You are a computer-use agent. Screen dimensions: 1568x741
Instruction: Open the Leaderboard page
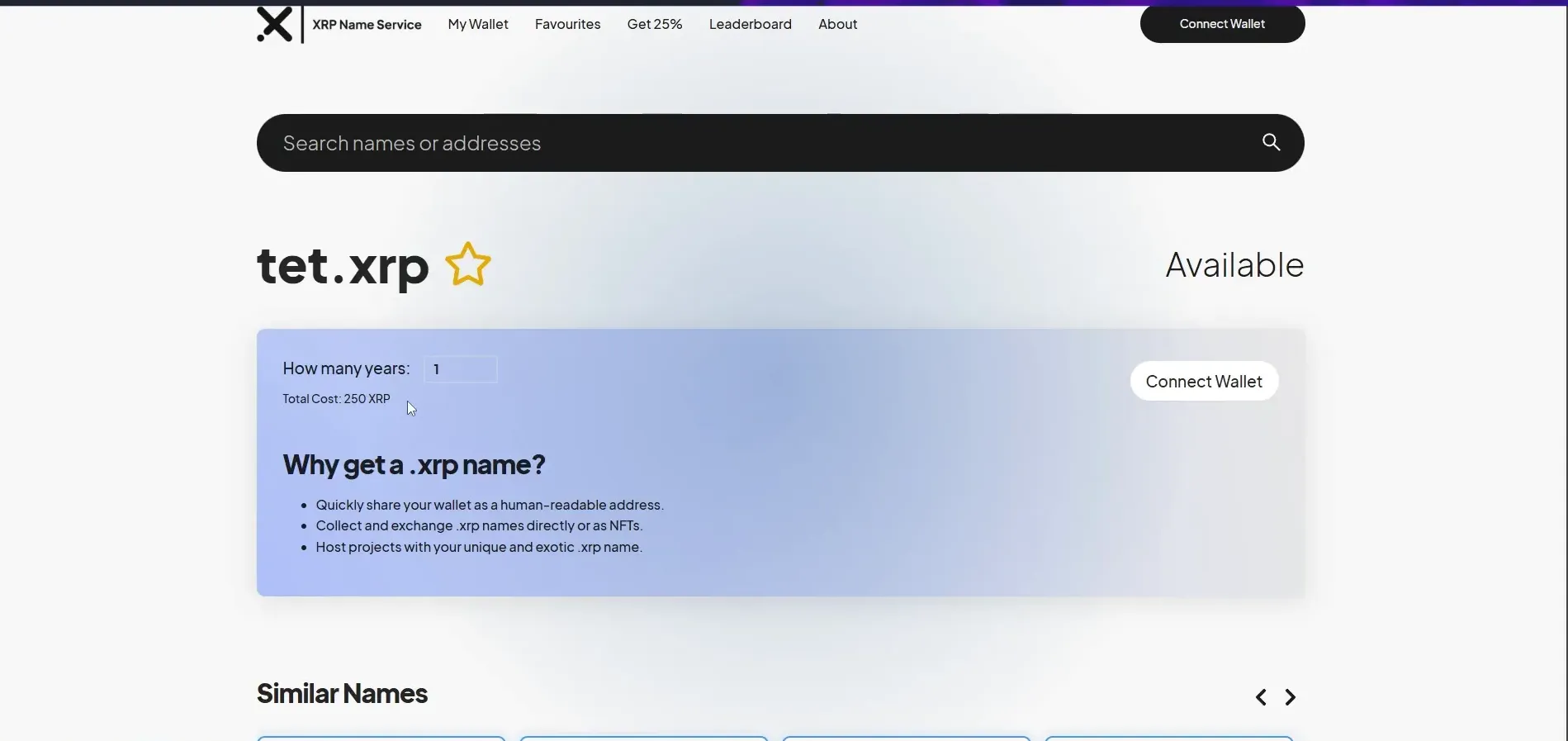coord(750,24)
